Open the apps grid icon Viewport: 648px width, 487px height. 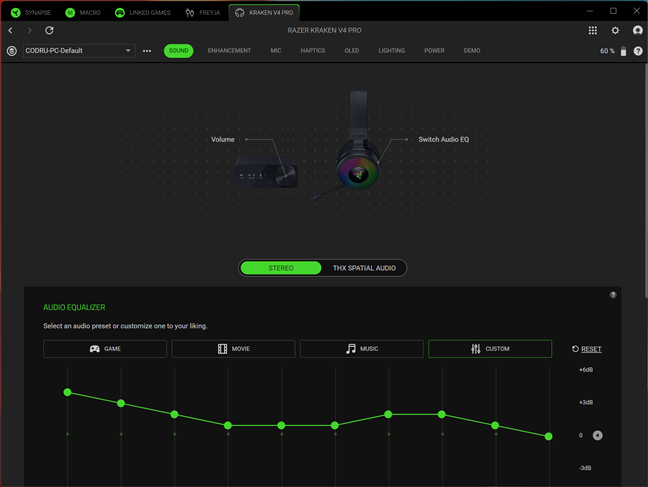[x=593, y=31]
